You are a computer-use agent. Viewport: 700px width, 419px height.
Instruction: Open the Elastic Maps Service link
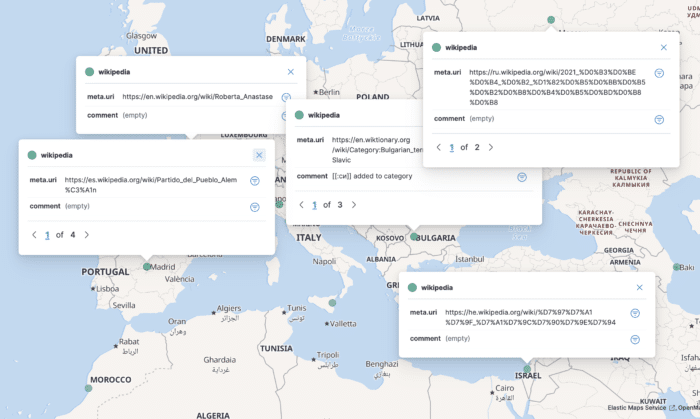(641, 408)
